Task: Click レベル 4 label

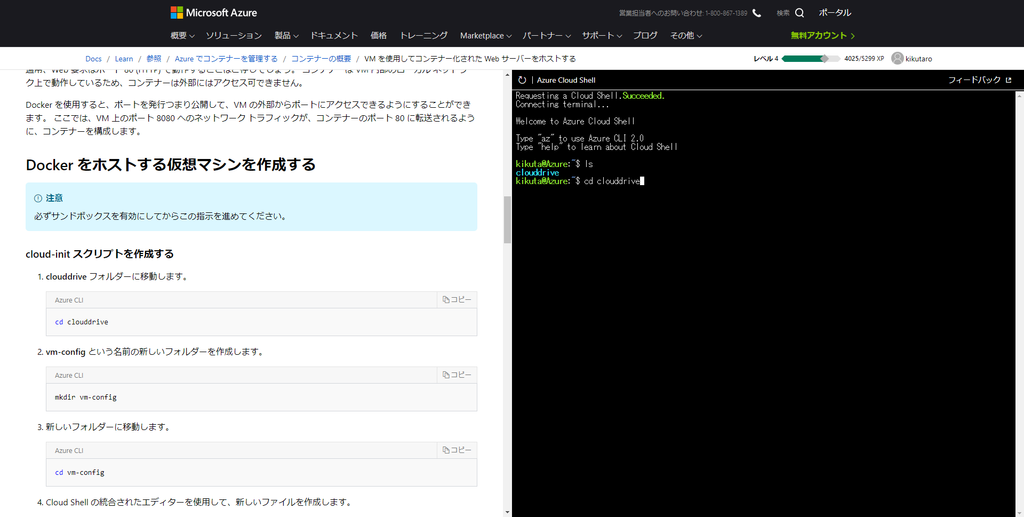Action: click(766, 59)
